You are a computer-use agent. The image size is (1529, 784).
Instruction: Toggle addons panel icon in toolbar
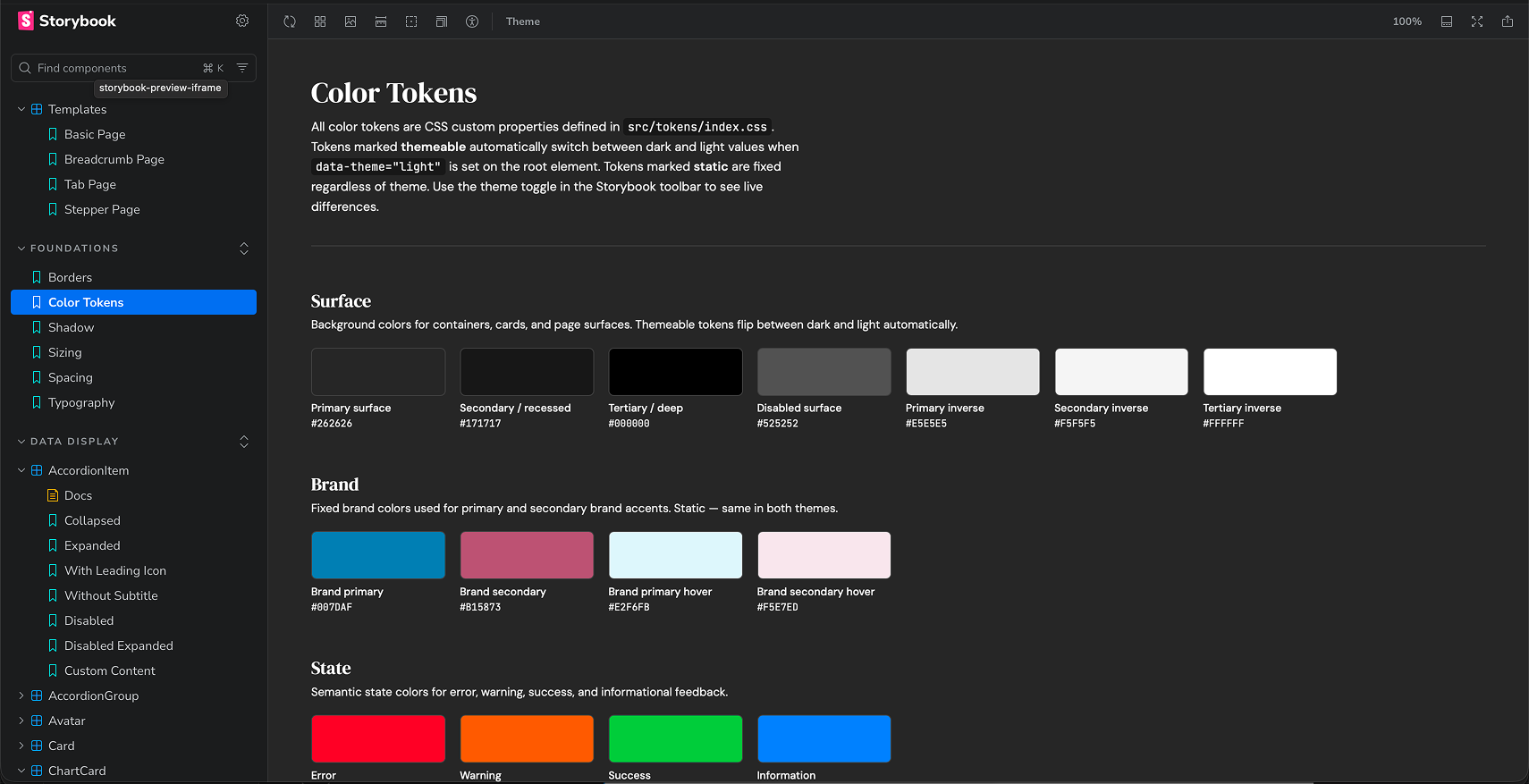[1447, 21]
